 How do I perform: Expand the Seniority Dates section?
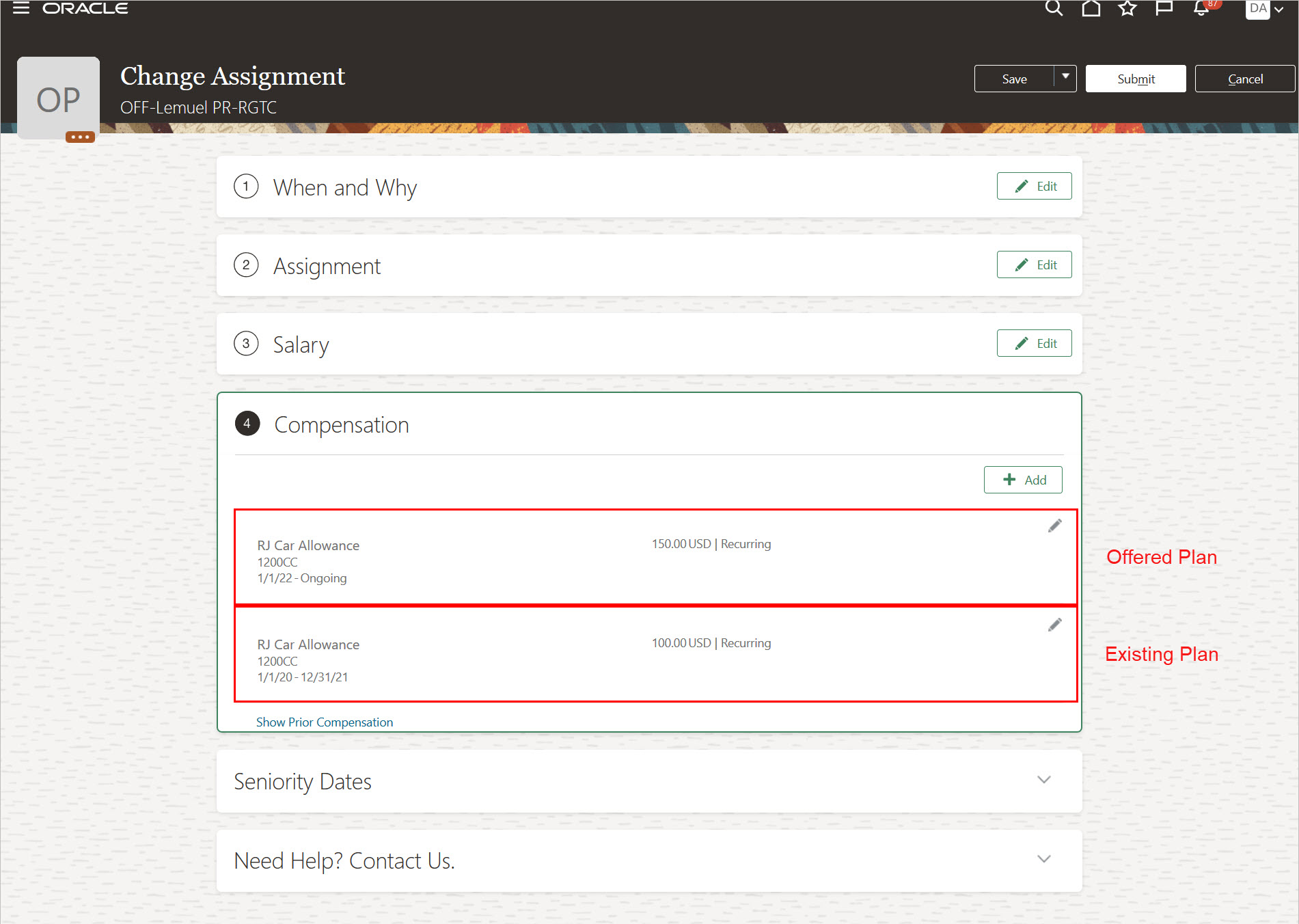pos(1043,780)
